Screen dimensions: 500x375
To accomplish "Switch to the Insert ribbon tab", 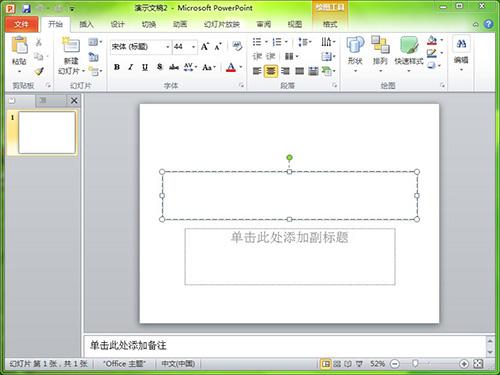I will (86, 24).
